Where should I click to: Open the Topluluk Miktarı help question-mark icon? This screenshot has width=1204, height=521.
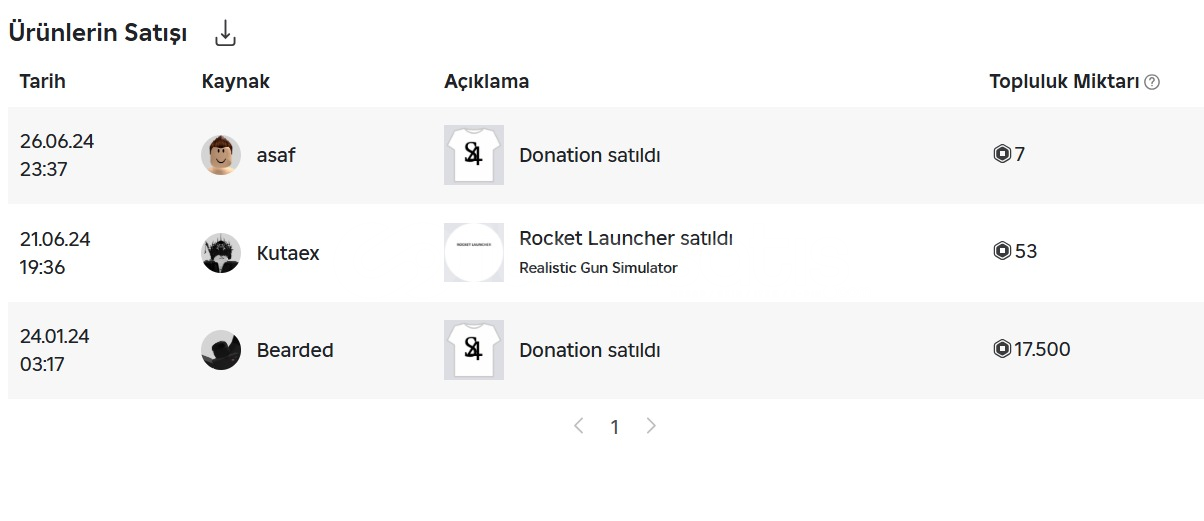tap(1152, 82)
